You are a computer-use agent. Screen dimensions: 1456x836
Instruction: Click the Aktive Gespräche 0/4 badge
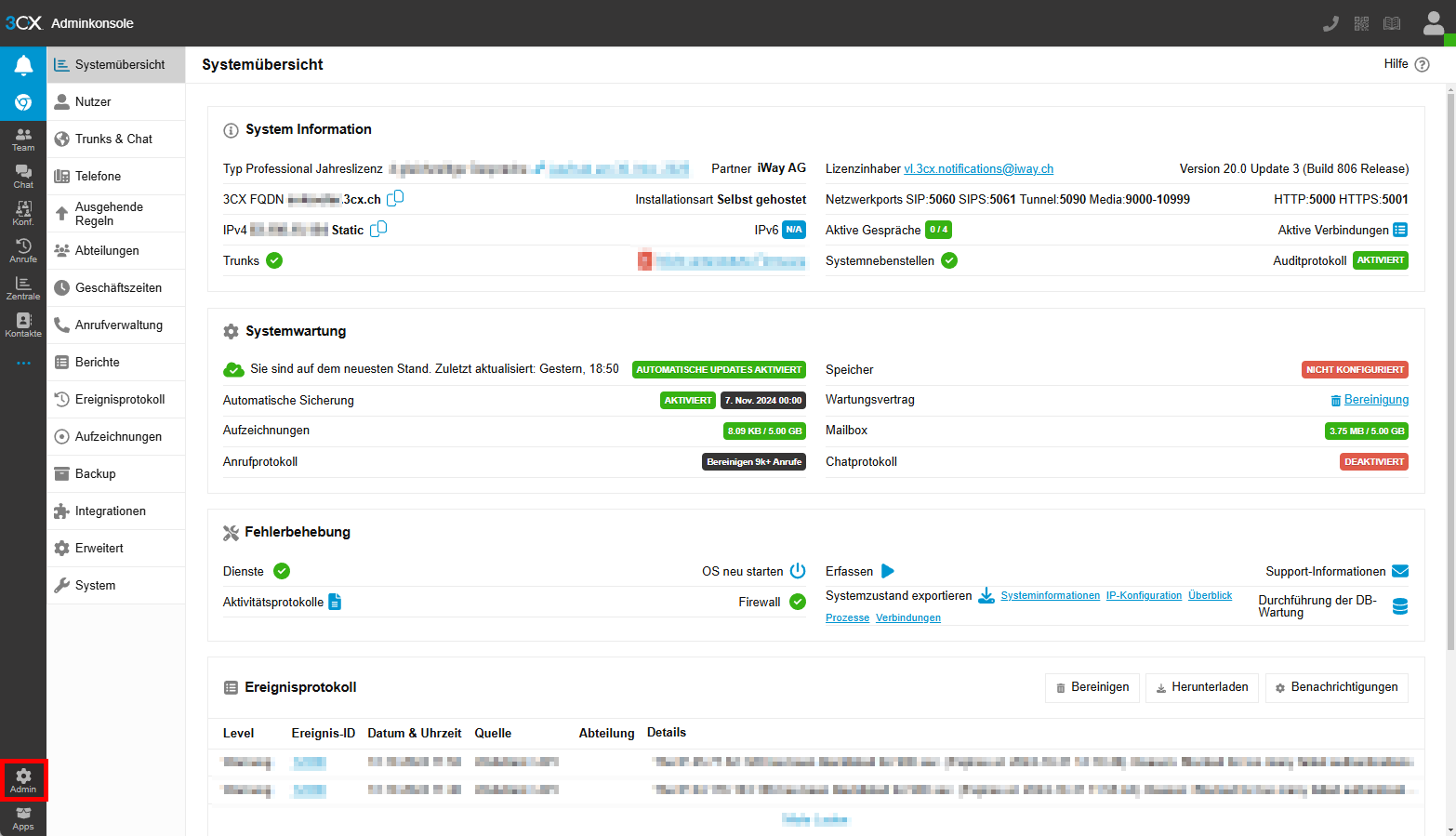(939, 230)
